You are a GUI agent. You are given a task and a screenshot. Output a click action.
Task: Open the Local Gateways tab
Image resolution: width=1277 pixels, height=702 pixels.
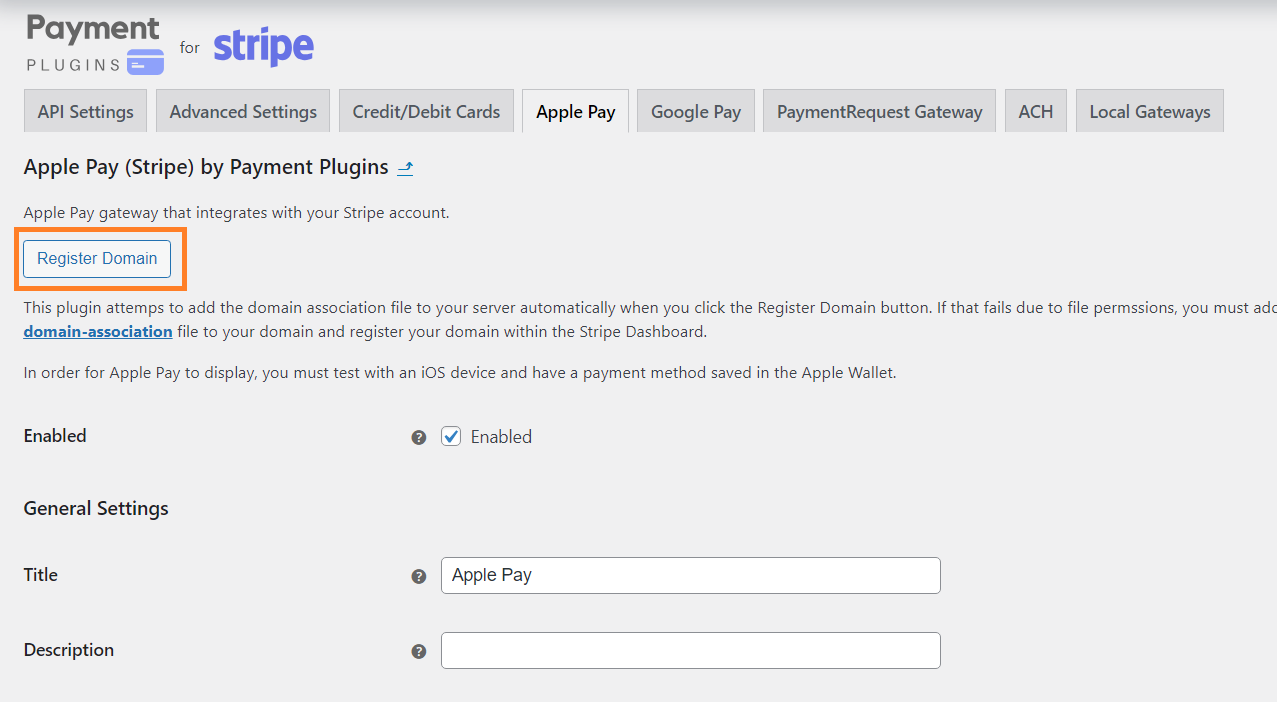pyautogui.click(x=1150, y=111)
